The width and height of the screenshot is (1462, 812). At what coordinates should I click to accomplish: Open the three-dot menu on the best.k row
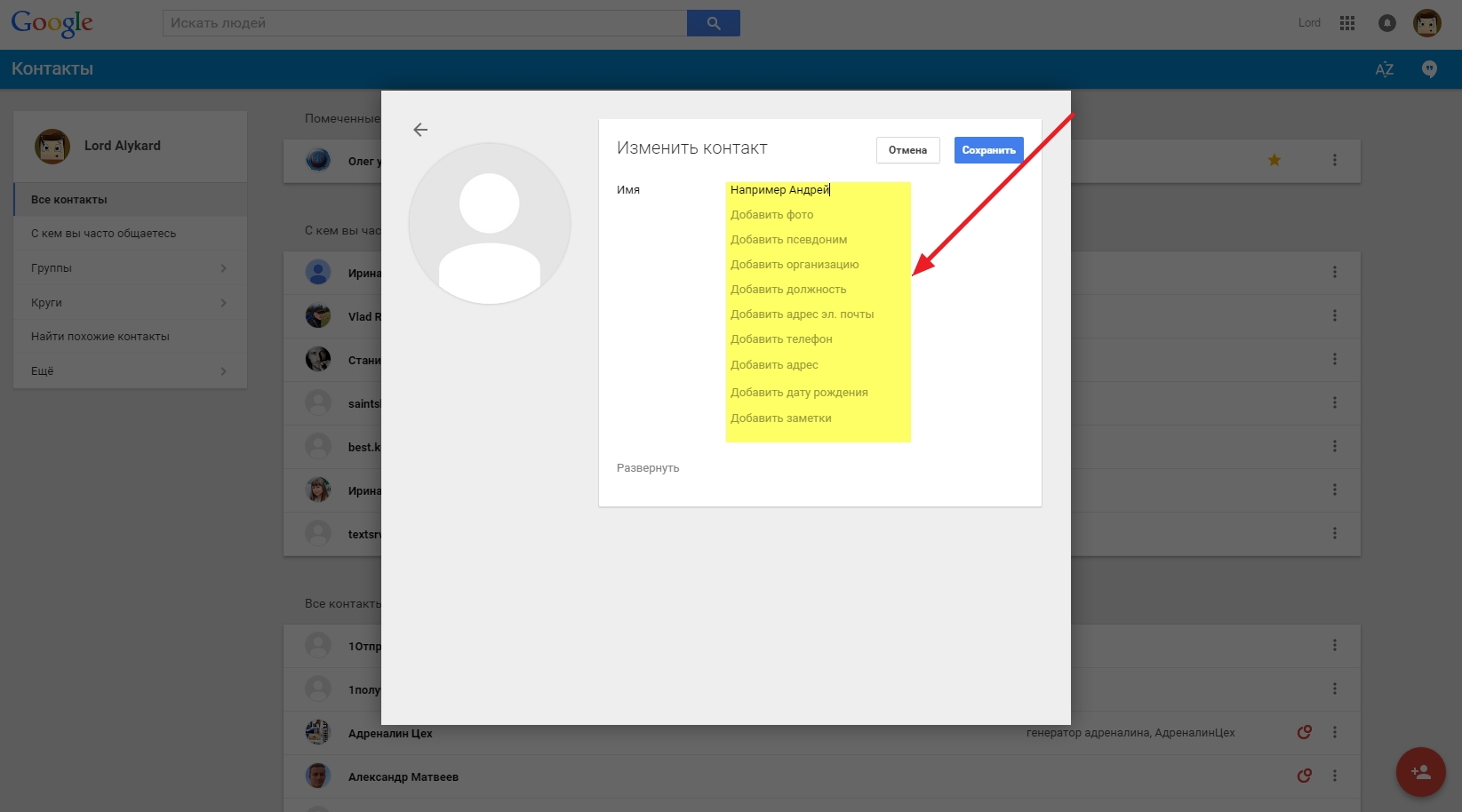click(x=1334, y=447)
